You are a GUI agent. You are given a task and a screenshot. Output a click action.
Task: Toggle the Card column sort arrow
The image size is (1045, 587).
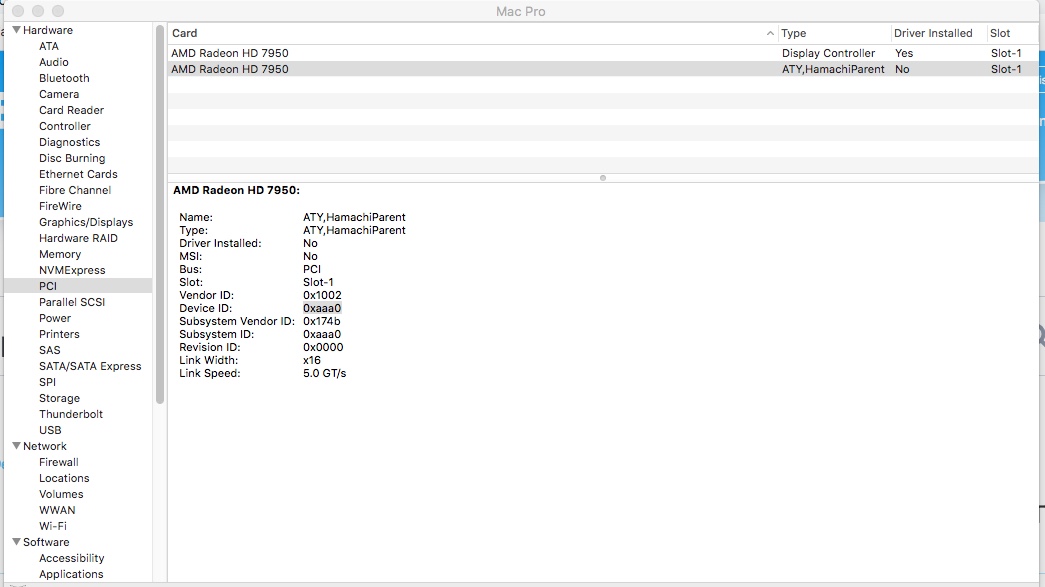pyautogui.click(x=770, y=33)
